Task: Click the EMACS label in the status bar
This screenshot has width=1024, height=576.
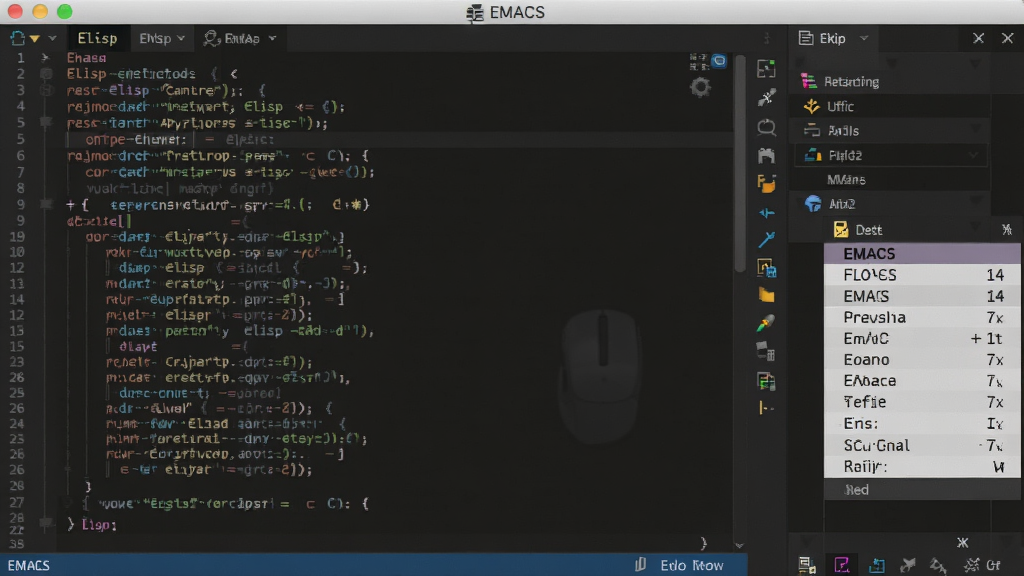Action: (x=28, y=566)
